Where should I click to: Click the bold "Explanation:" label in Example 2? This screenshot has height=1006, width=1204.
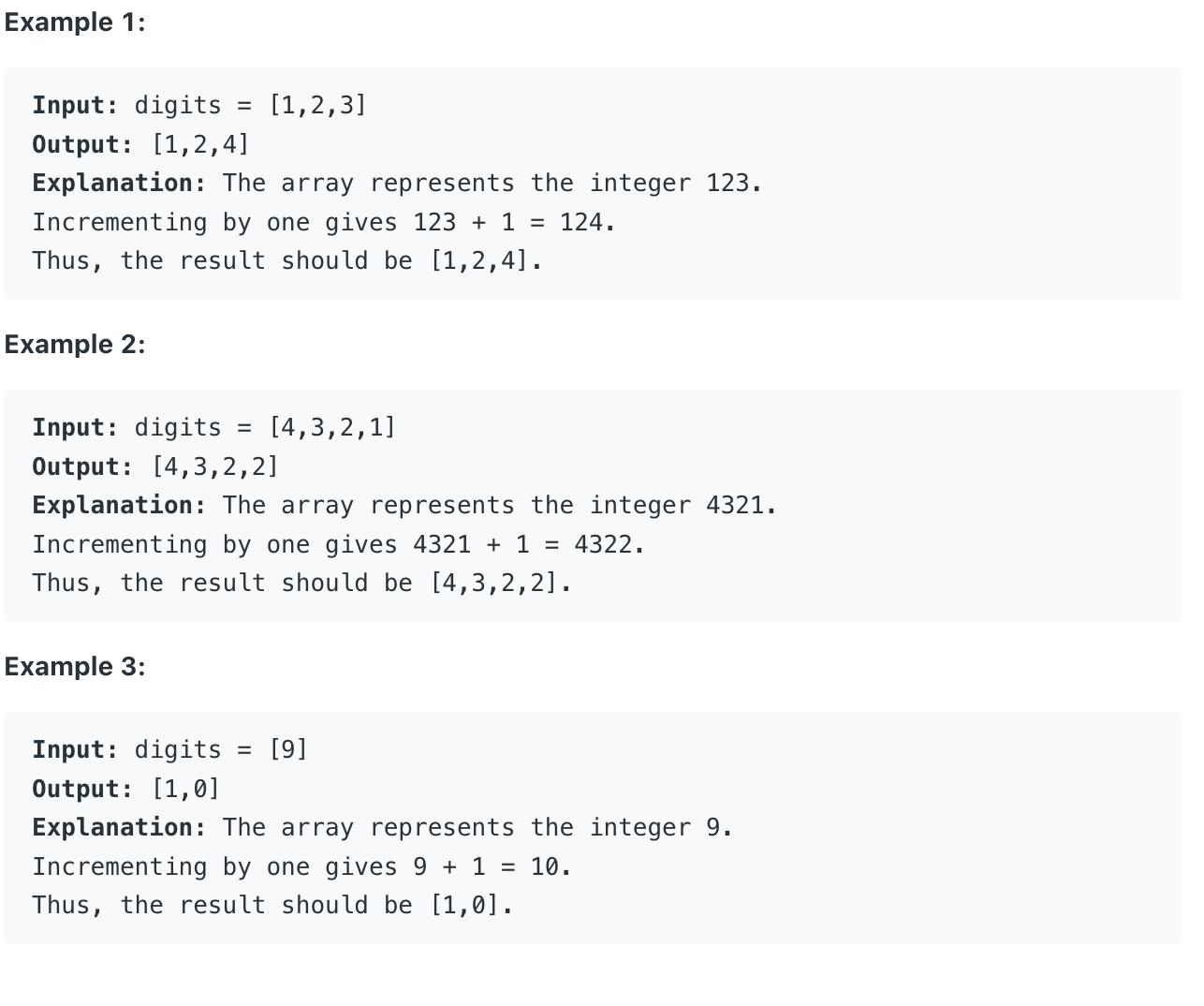click(119, 505)
